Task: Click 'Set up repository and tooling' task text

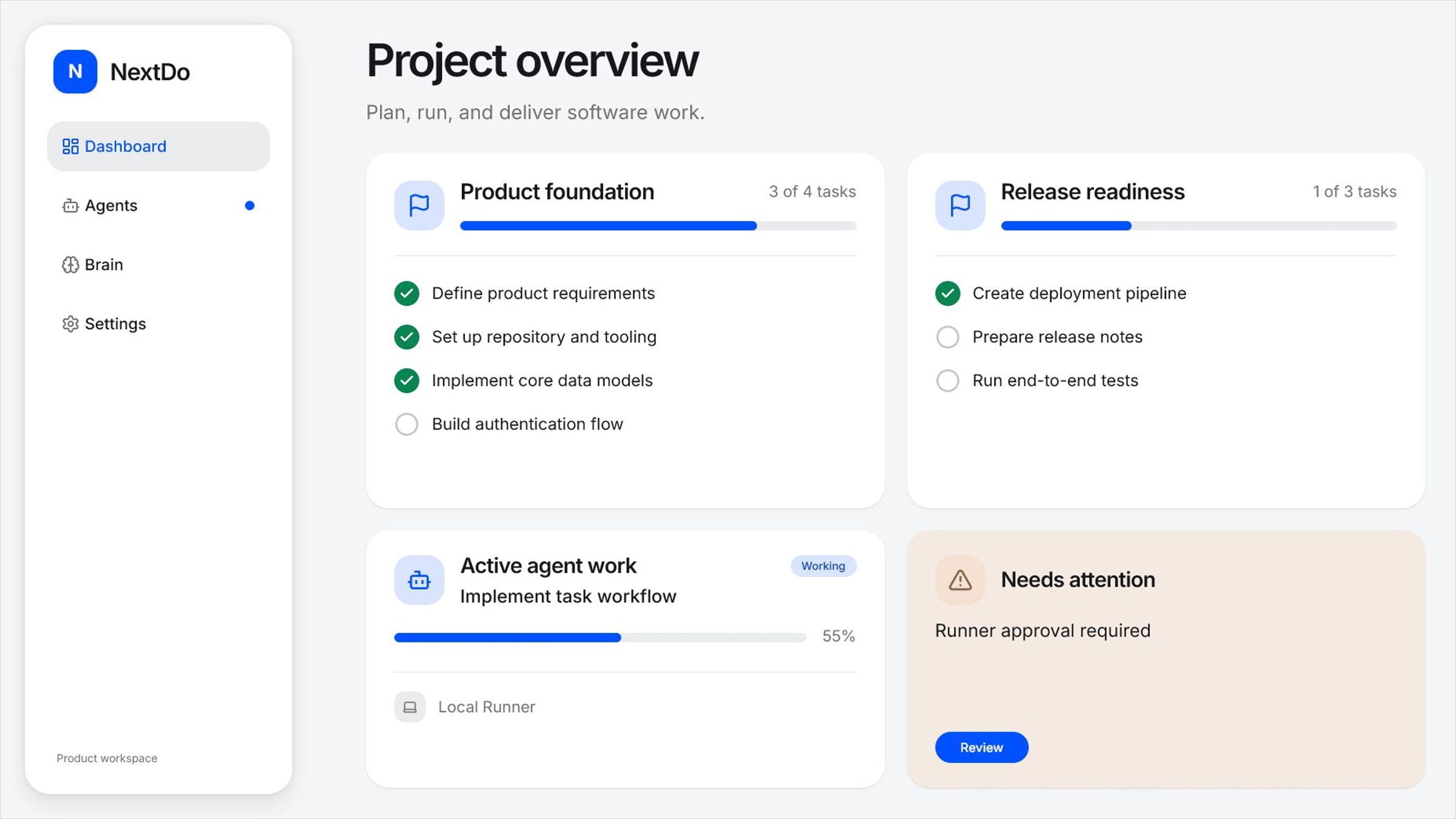Action: click(544, 337)
